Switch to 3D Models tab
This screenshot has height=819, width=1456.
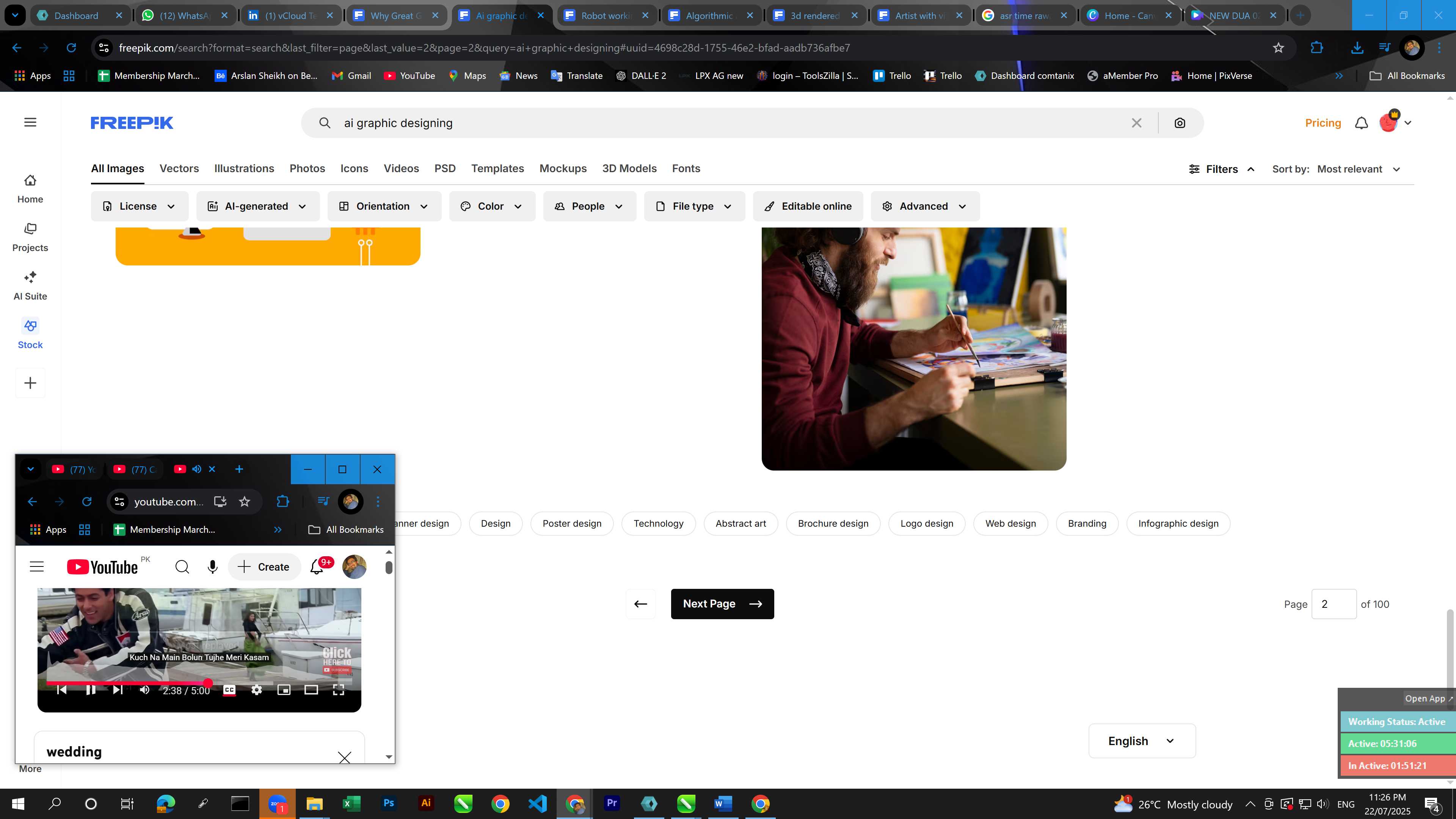[x=629, y=168]
